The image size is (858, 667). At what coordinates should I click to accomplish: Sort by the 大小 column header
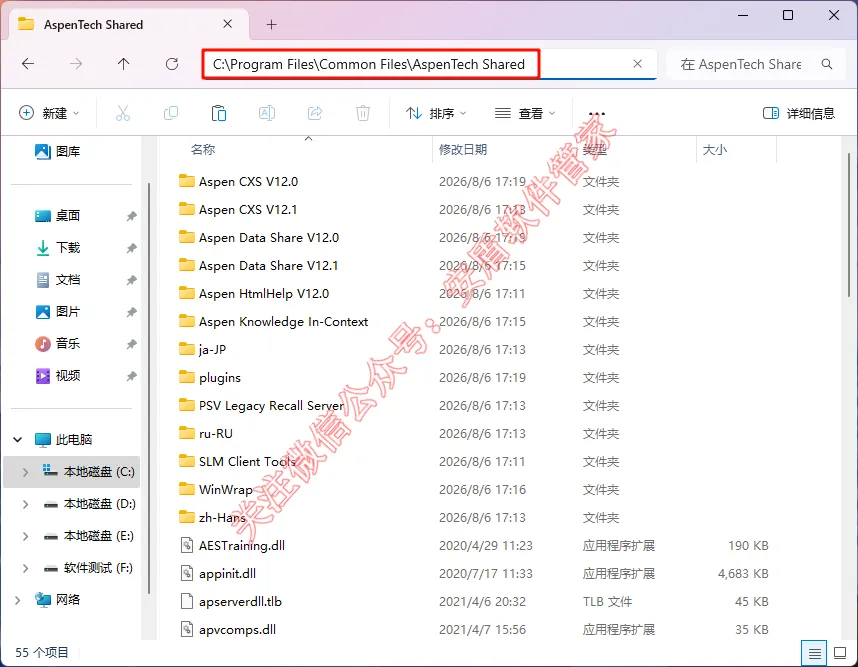click(715, 149)
